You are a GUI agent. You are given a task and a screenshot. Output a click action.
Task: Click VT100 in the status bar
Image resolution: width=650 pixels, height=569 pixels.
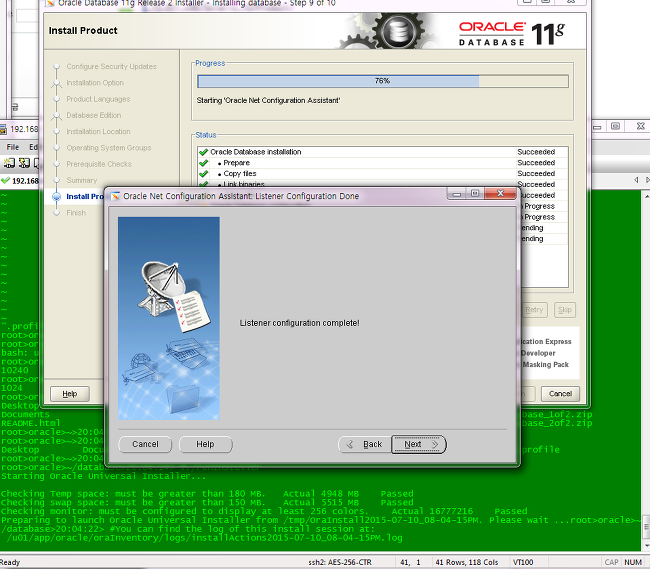tap(523, 562)
